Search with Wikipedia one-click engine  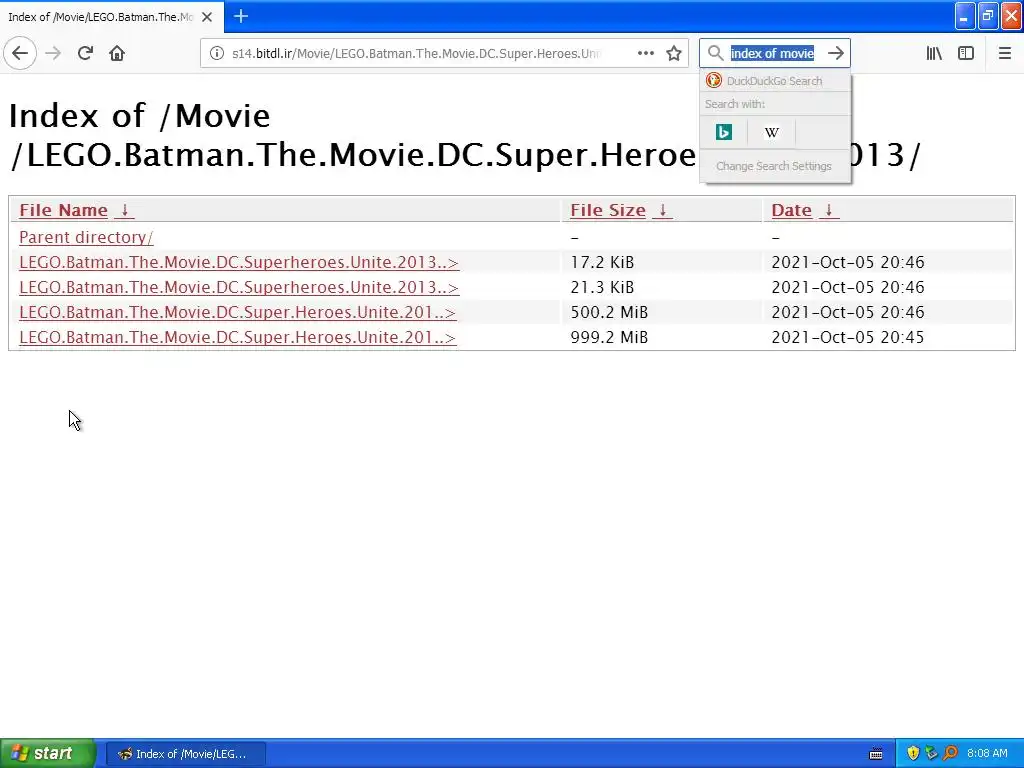click(772, 132)
